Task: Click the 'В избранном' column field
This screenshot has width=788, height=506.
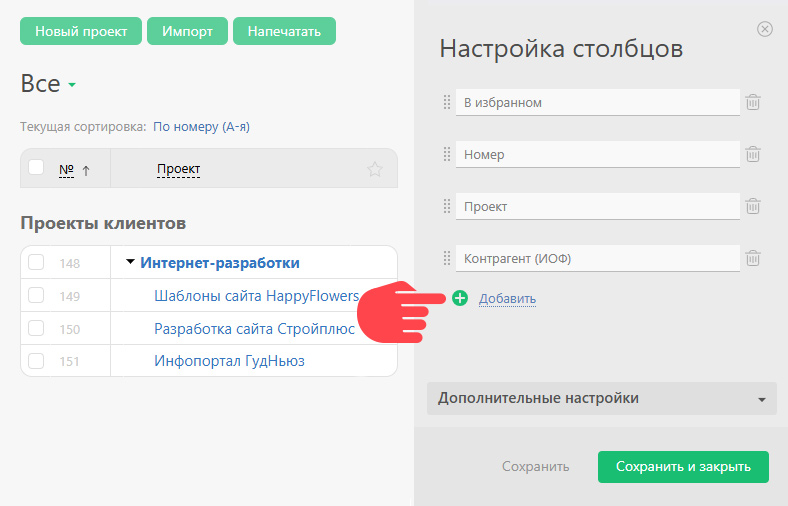Action: tap(598, 103)
